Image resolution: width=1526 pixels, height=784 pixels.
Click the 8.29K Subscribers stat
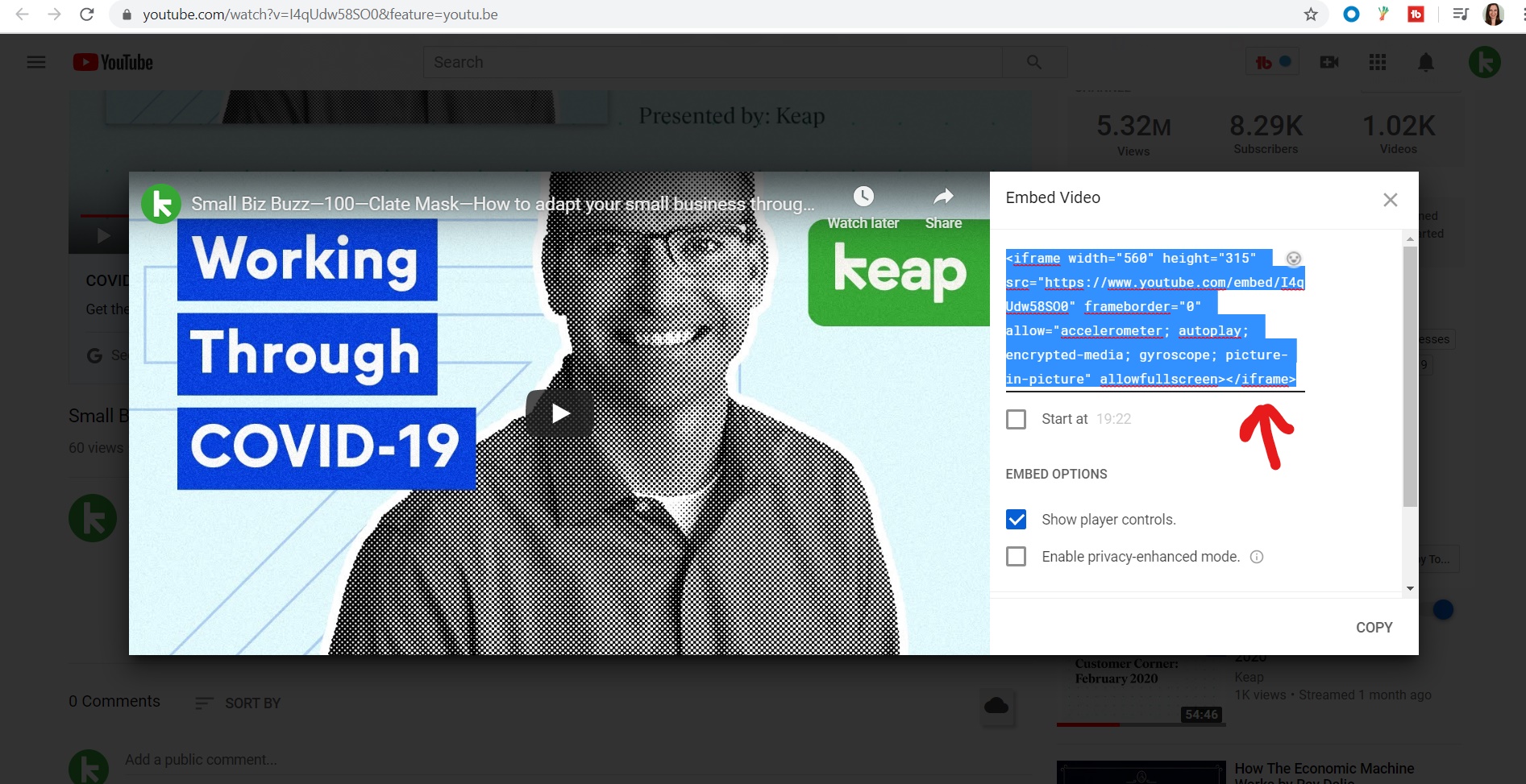pyautogui.click(x=1266, y=134)
